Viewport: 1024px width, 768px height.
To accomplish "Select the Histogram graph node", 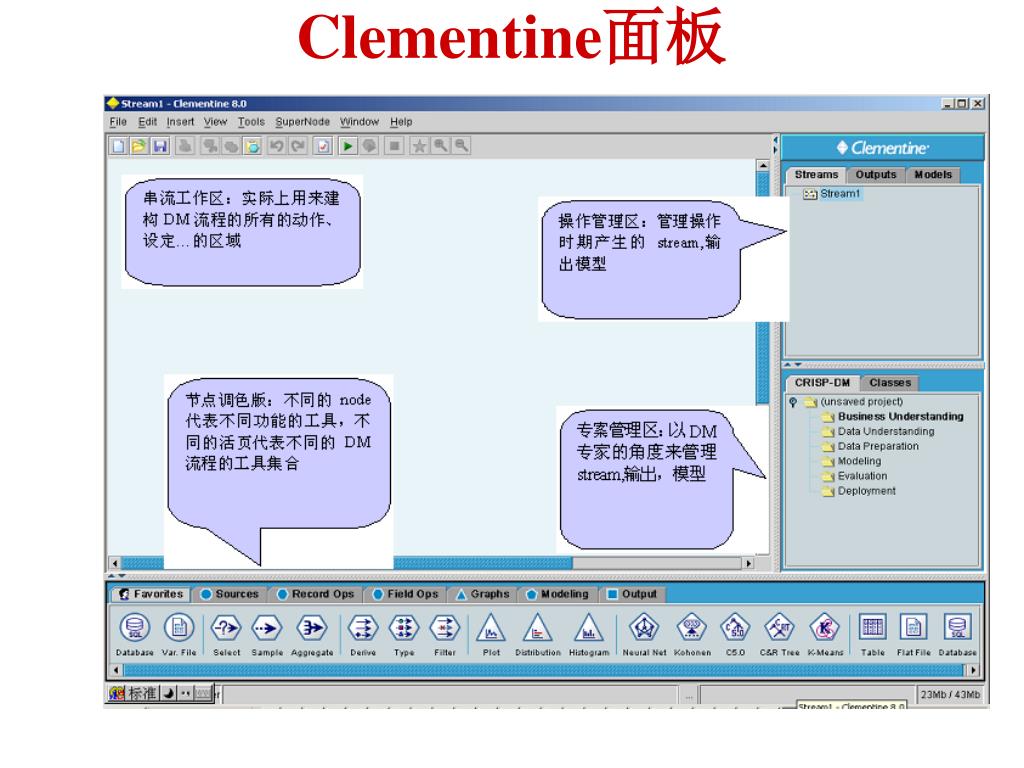I will 588,634.
